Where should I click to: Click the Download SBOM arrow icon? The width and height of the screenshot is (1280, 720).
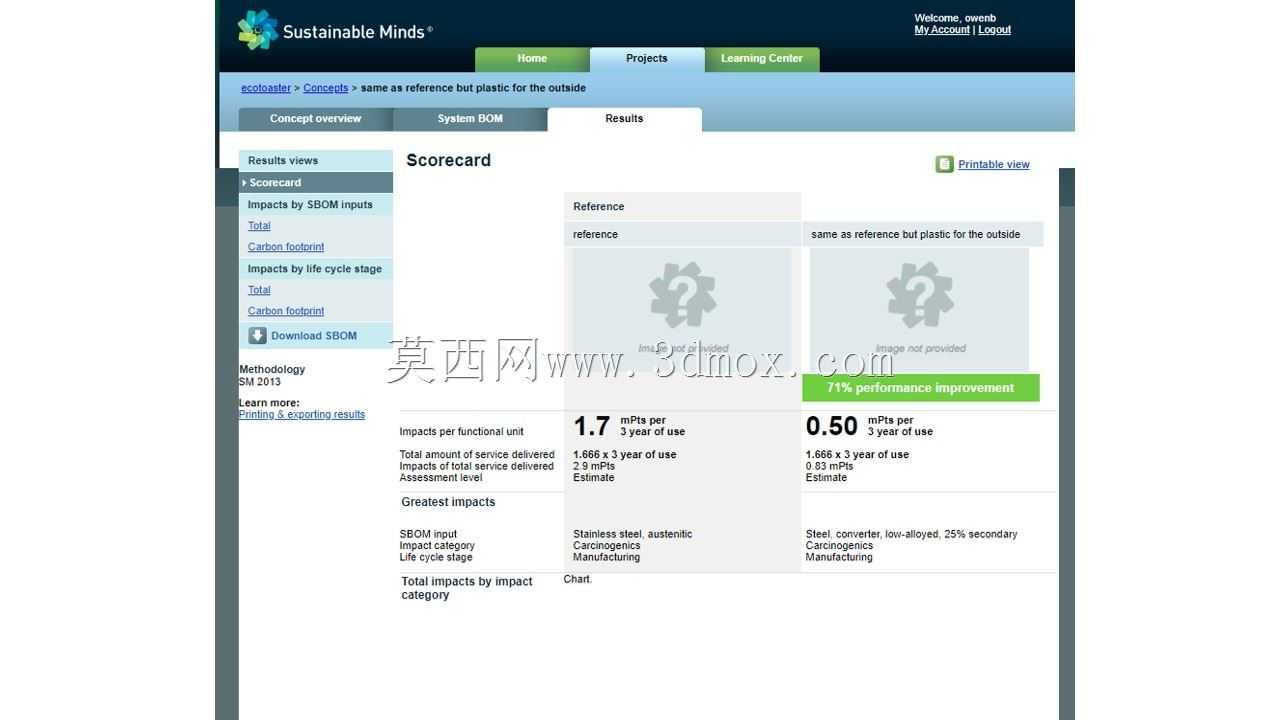(x=257, y=336)
